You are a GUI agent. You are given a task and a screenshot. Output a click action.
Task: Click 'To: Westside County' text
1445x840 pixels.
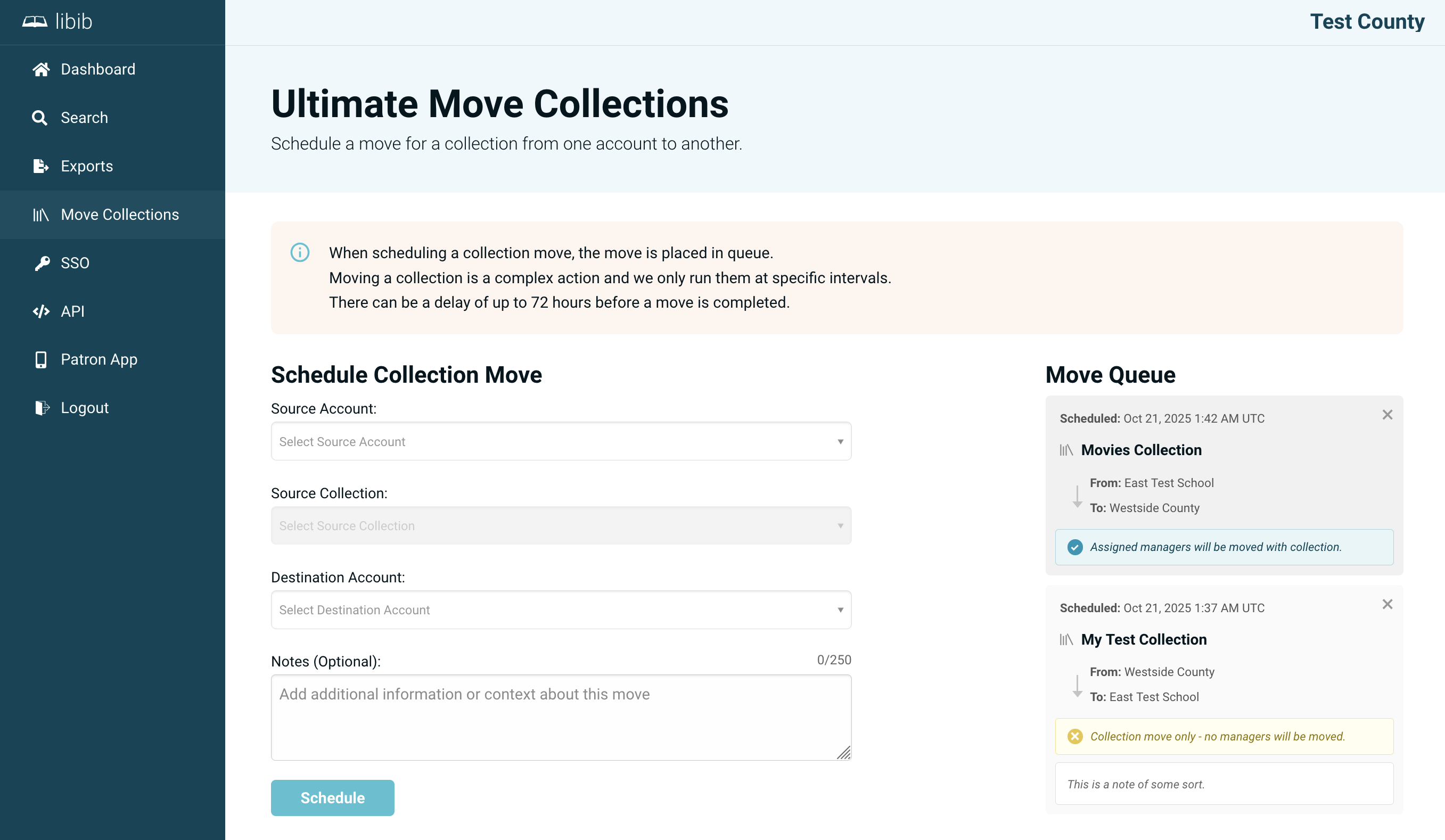1145,508
